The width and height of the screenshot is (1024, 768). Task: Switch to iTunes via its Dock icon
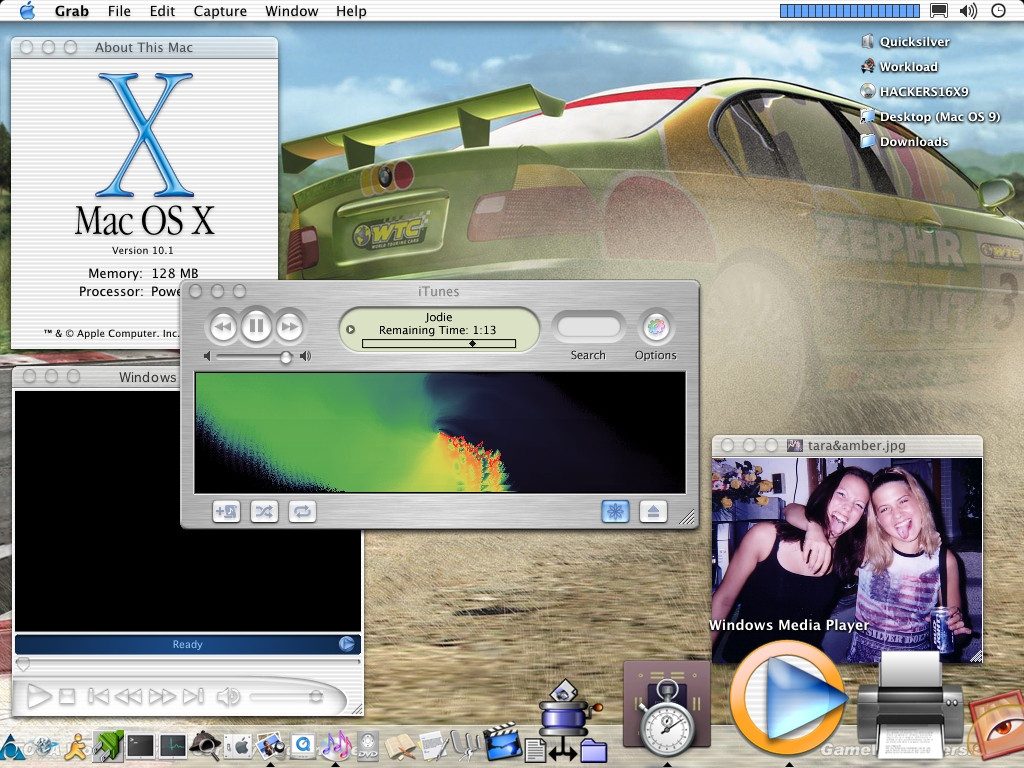(x=335, y=745)
